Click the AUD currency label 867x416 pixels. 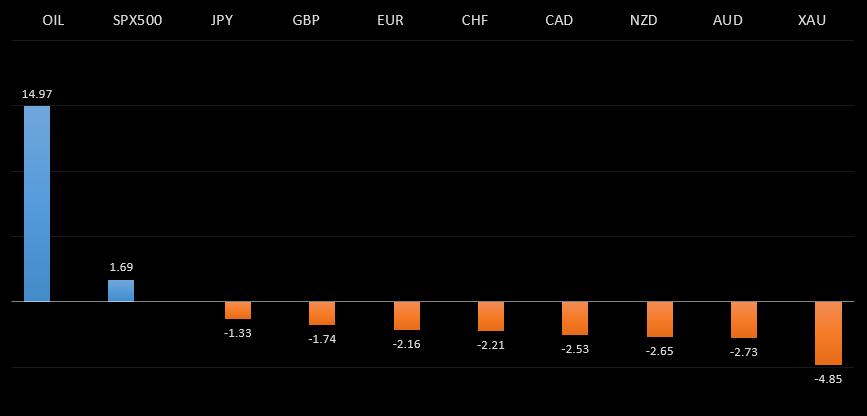coord(728,20)
